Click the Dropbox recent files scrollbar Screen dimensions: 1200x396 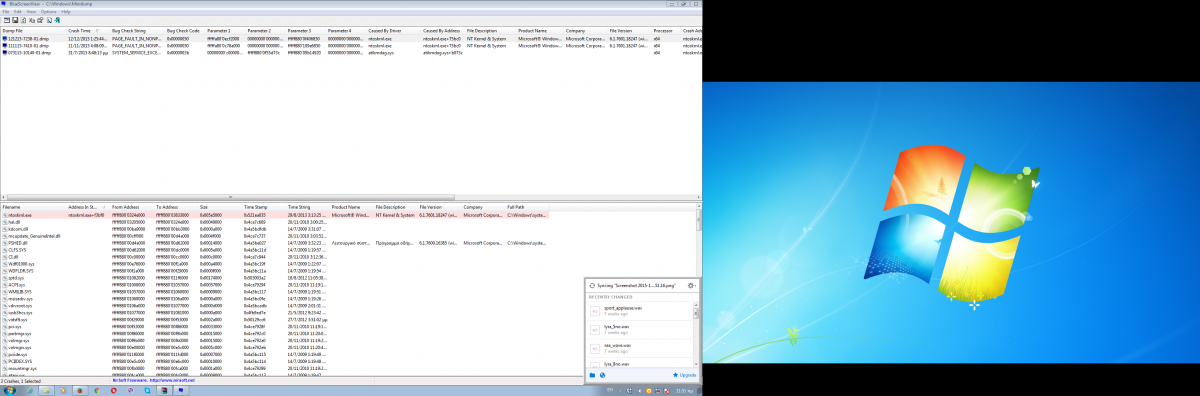[x=696, y=335]
